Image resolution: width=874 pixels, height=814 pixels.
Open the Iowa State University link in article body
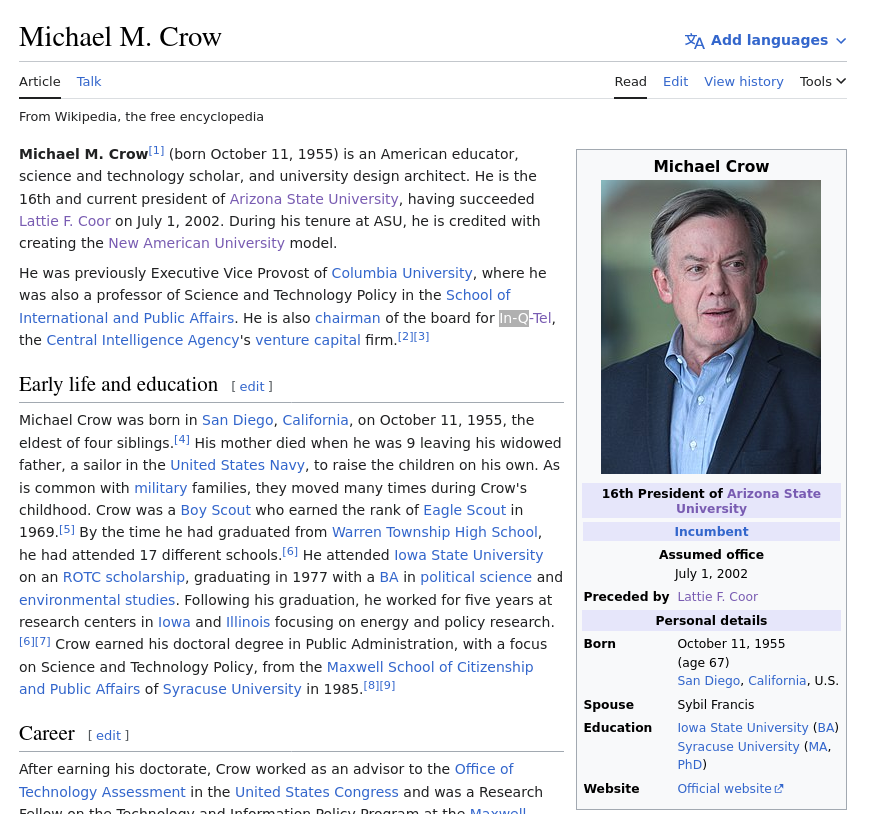[468, 555]
